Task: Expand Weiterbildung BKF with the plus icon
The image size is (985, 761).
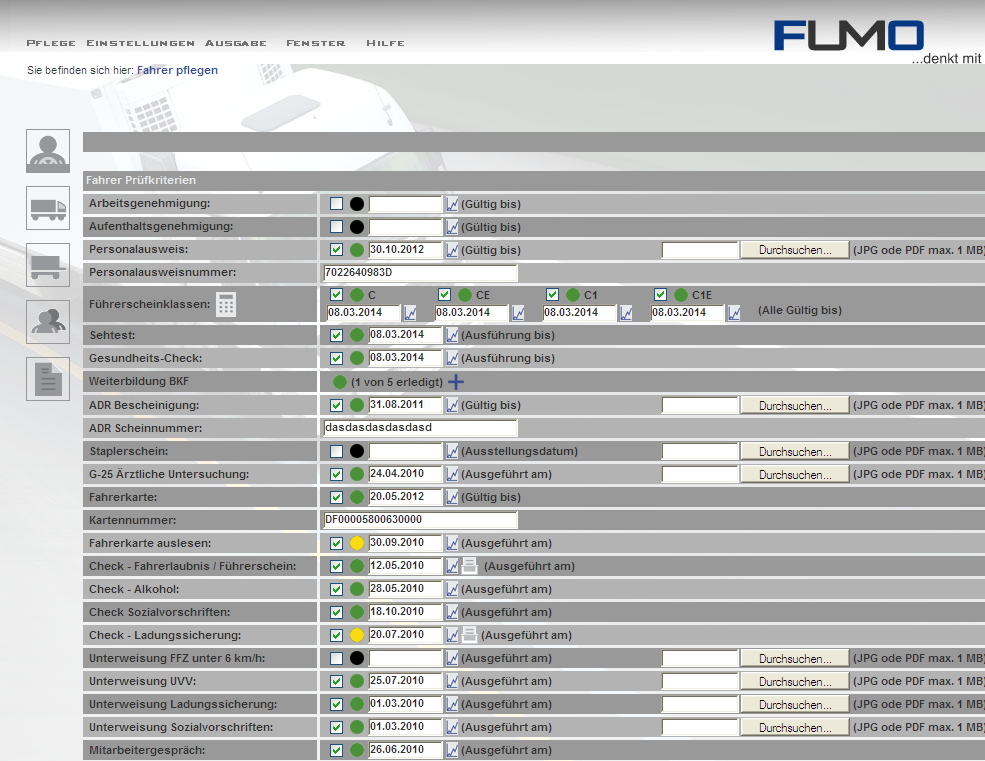Action: (456, 382)
